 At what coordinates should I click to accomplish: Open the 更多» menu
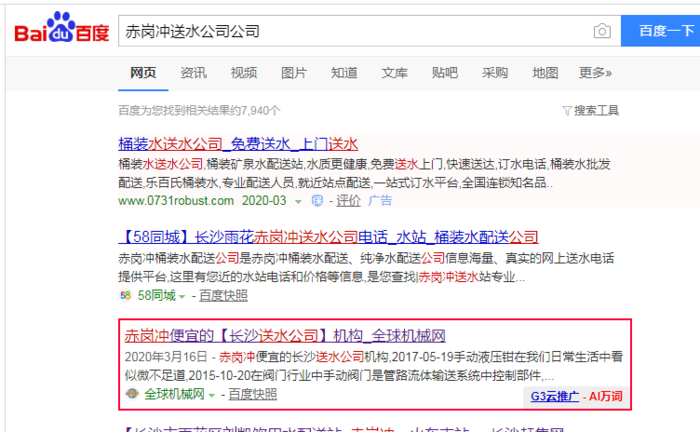[595, 73]
